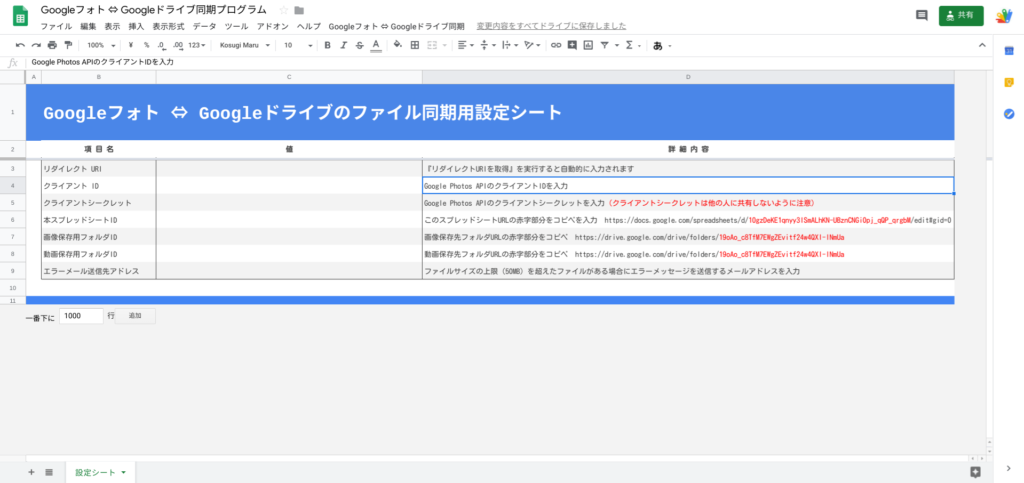Toggle italic text formatting
The image size is (1024, 483).
pyautogui.click(x=343, y=45)
